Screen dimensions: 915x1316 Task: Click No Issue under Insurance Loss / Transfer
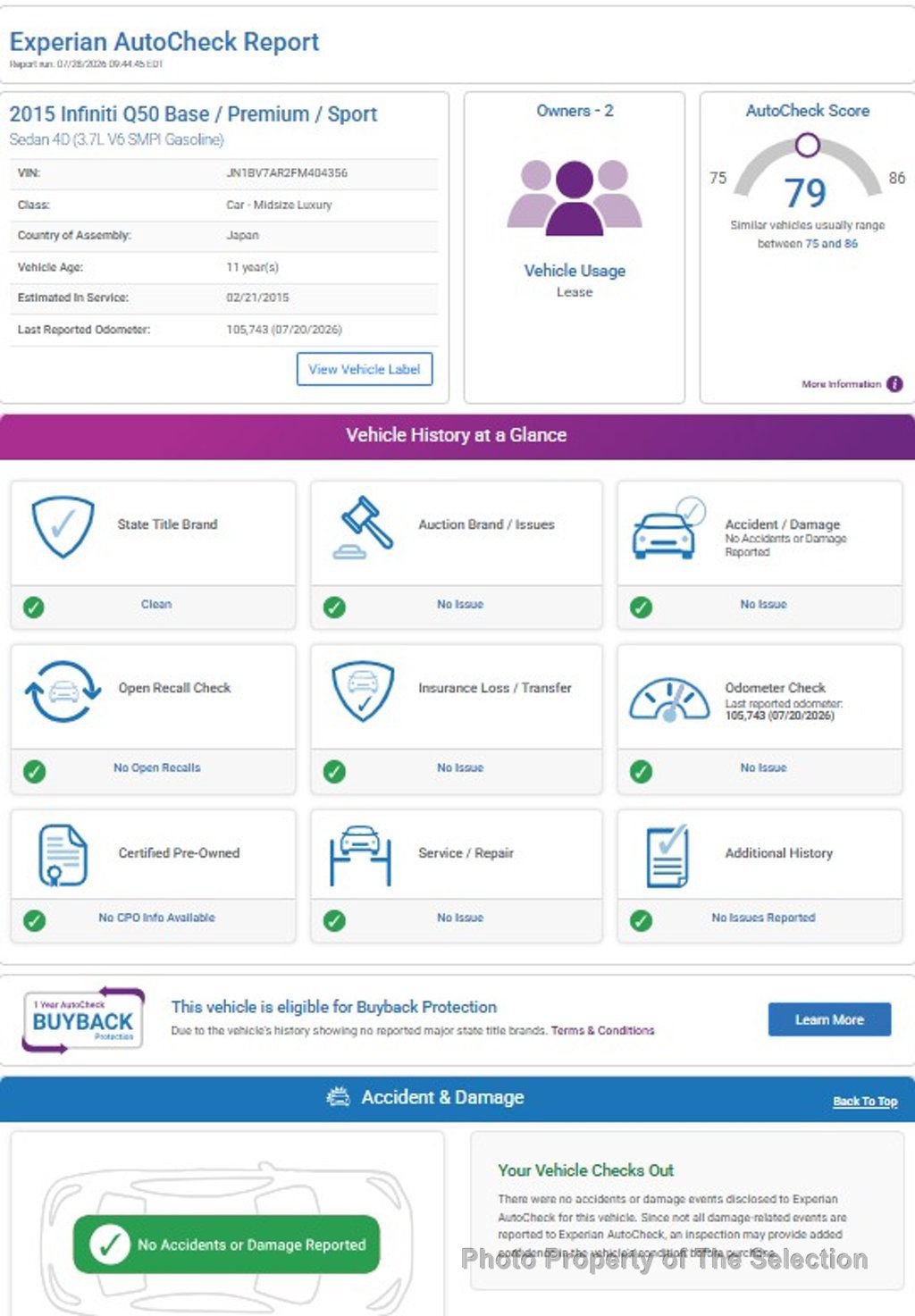[x=460, y=768]
